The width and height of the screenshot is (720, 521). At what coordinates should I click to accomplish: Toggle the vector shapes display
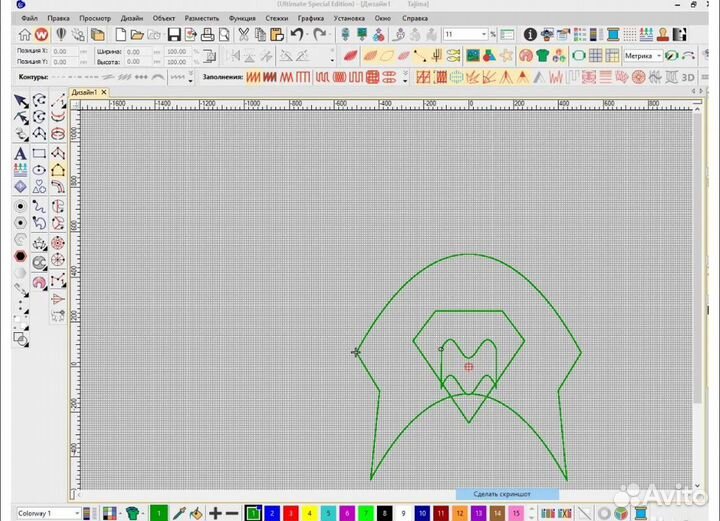point(489,56)
